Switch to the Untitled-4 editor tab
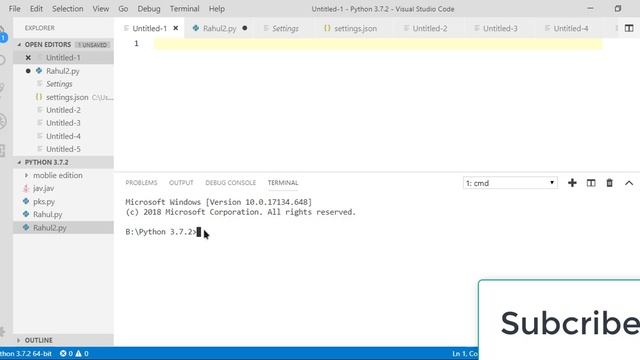Screen dimensions: 640x360 click(571, 28)
